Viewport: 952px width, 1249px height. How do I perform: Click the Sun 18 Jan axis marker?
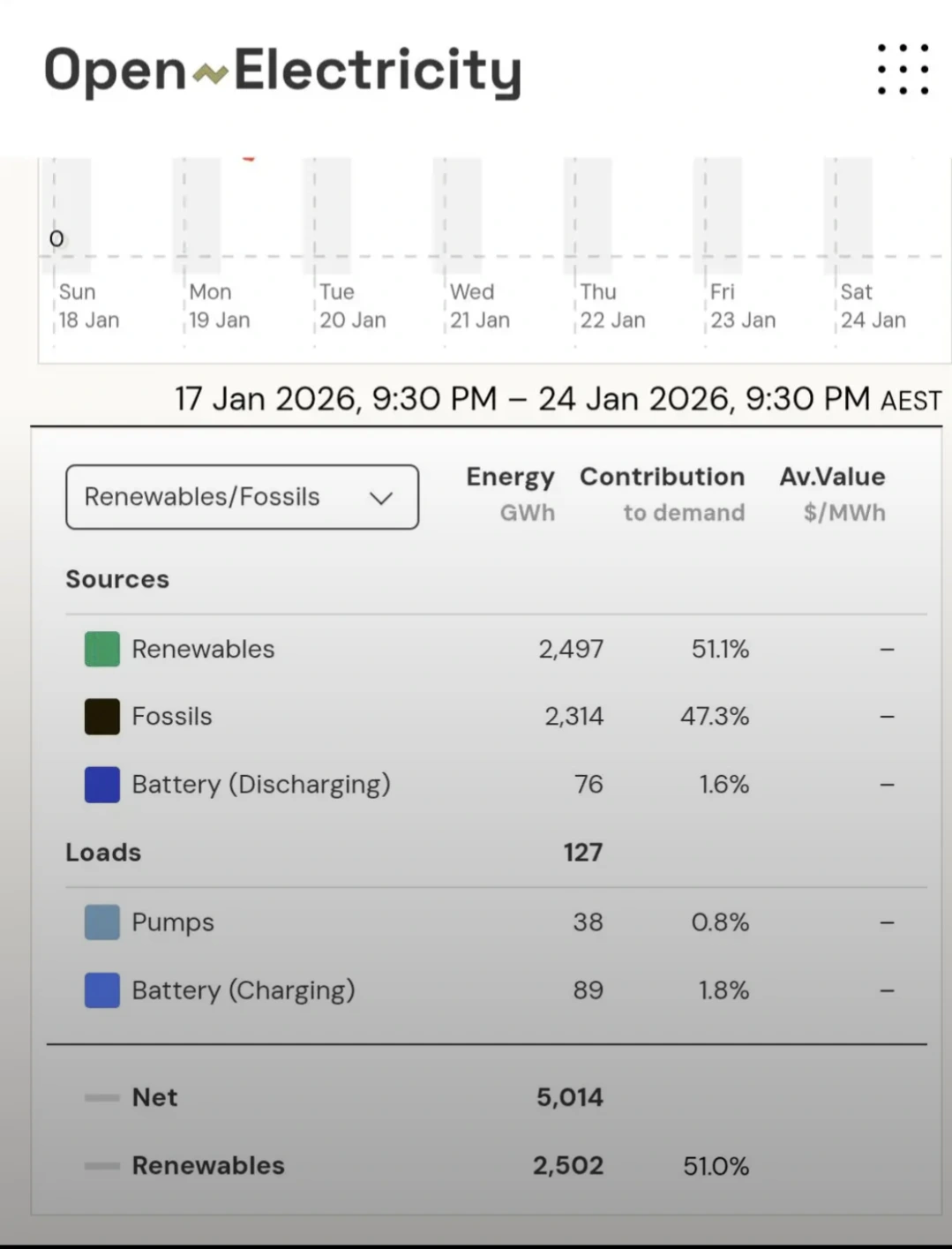pos(88,305)
